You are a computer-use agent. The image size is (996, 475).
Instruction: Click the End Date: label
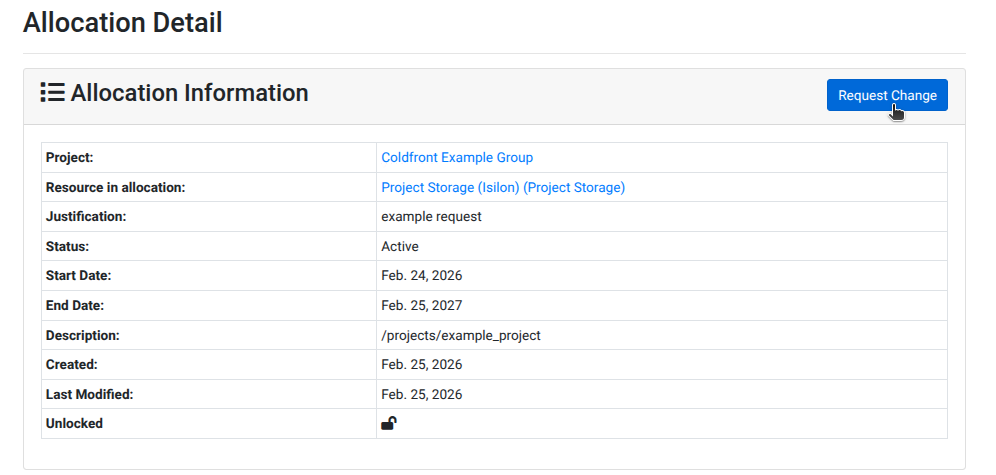[x=75, y=305]
